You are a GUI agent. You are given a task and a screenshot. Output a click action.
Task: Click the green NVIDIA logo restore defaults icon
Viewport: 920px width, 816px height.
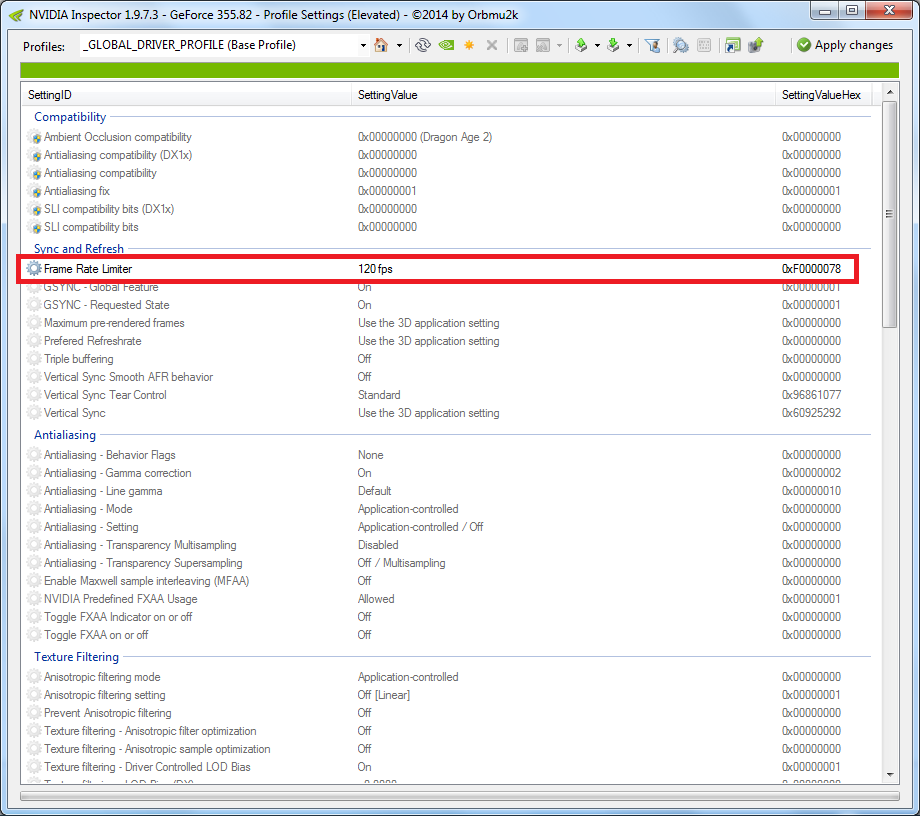click(447, 45)
